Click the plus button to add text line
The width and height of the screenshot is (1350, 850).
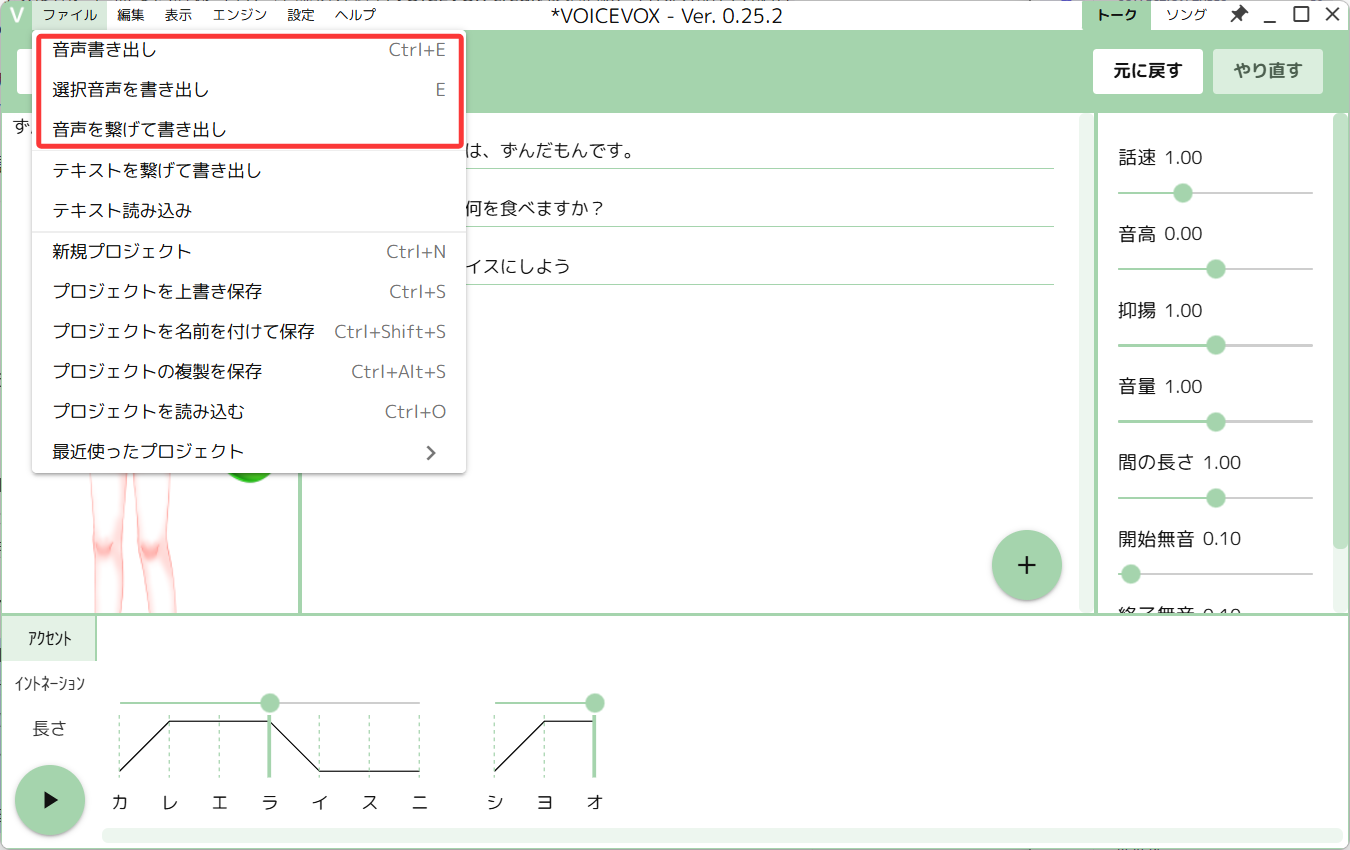(x=1026, y=565)
